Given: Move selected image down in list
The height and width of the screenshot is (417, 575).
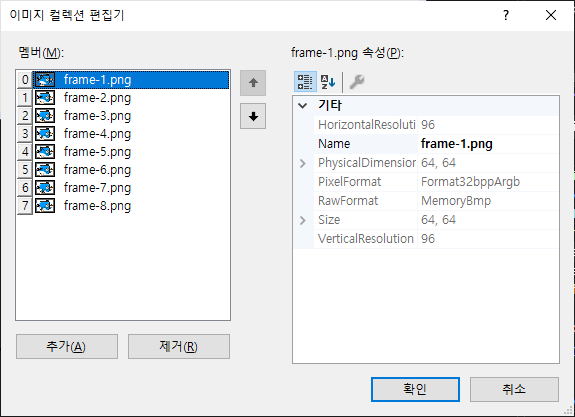Looking at the screenshot, I should (253, 116).
